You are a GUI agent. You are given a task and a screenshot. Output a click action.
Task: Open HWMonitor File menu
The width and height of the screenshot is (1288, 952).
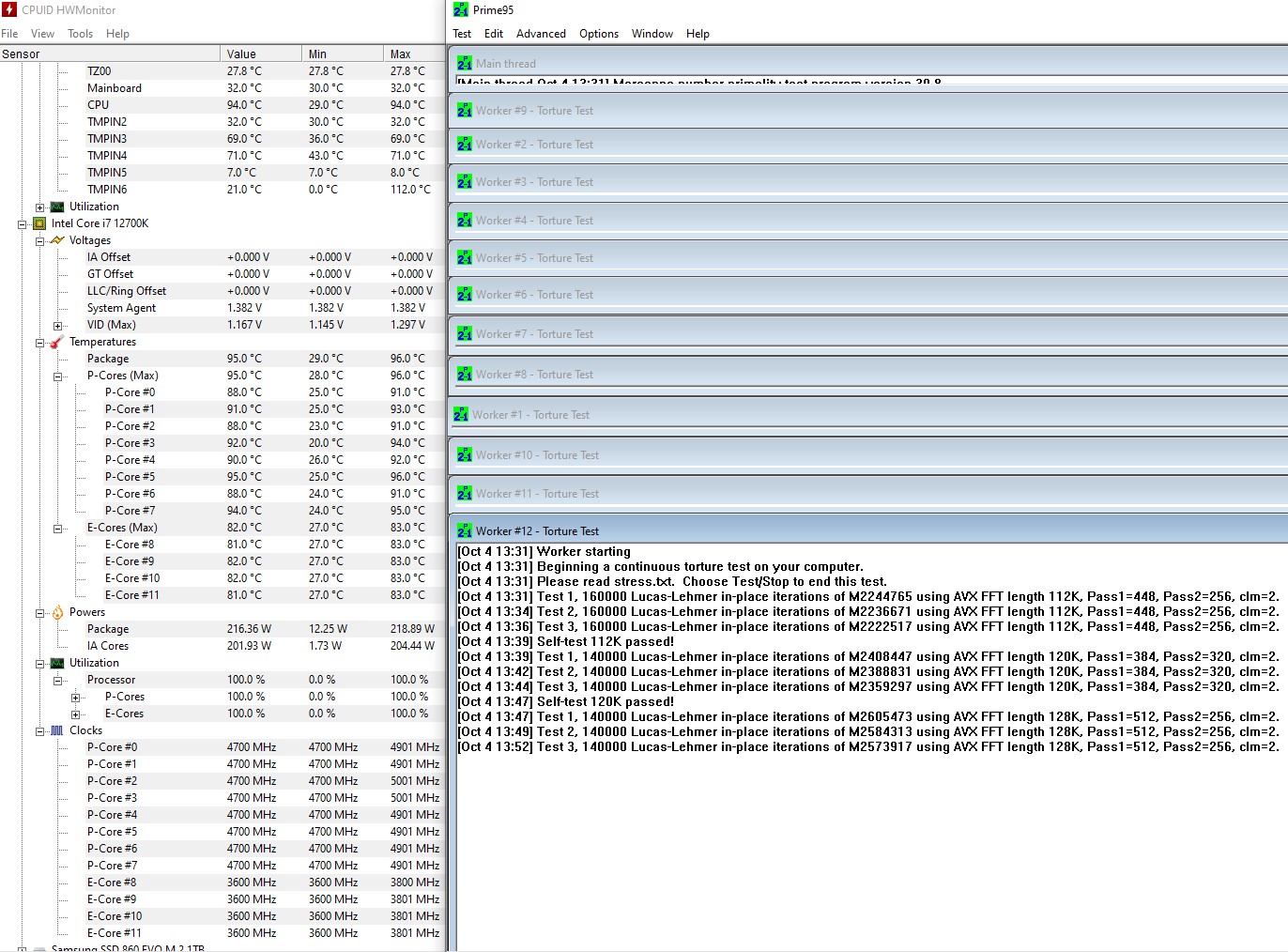(9, 34)
